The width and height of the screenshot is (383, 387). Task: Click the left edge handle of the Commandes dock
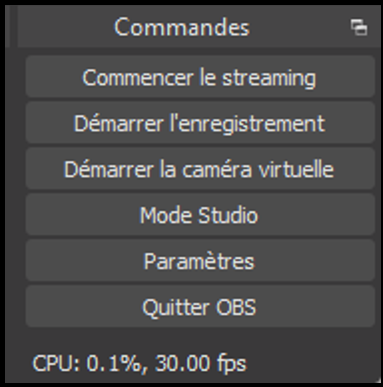pos(11,27)
